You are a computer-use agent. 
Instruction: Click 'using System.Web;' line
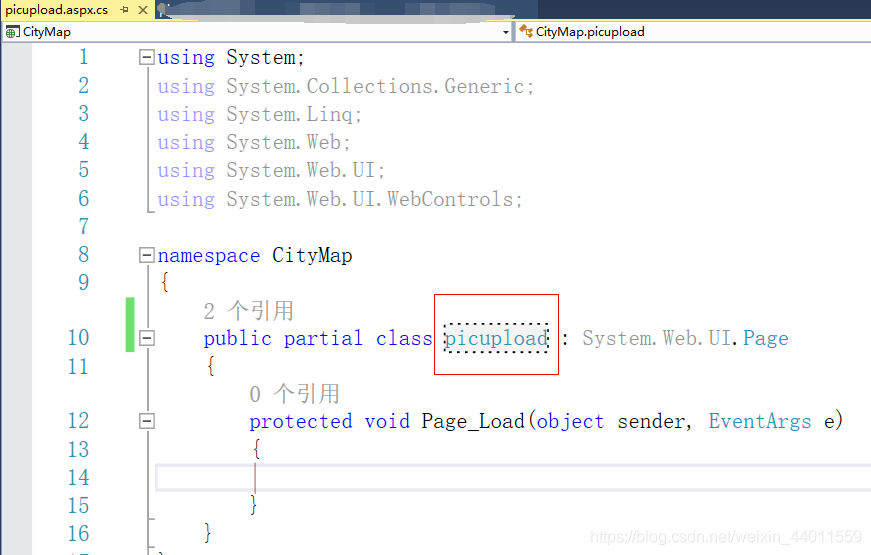tap(254, 142)
